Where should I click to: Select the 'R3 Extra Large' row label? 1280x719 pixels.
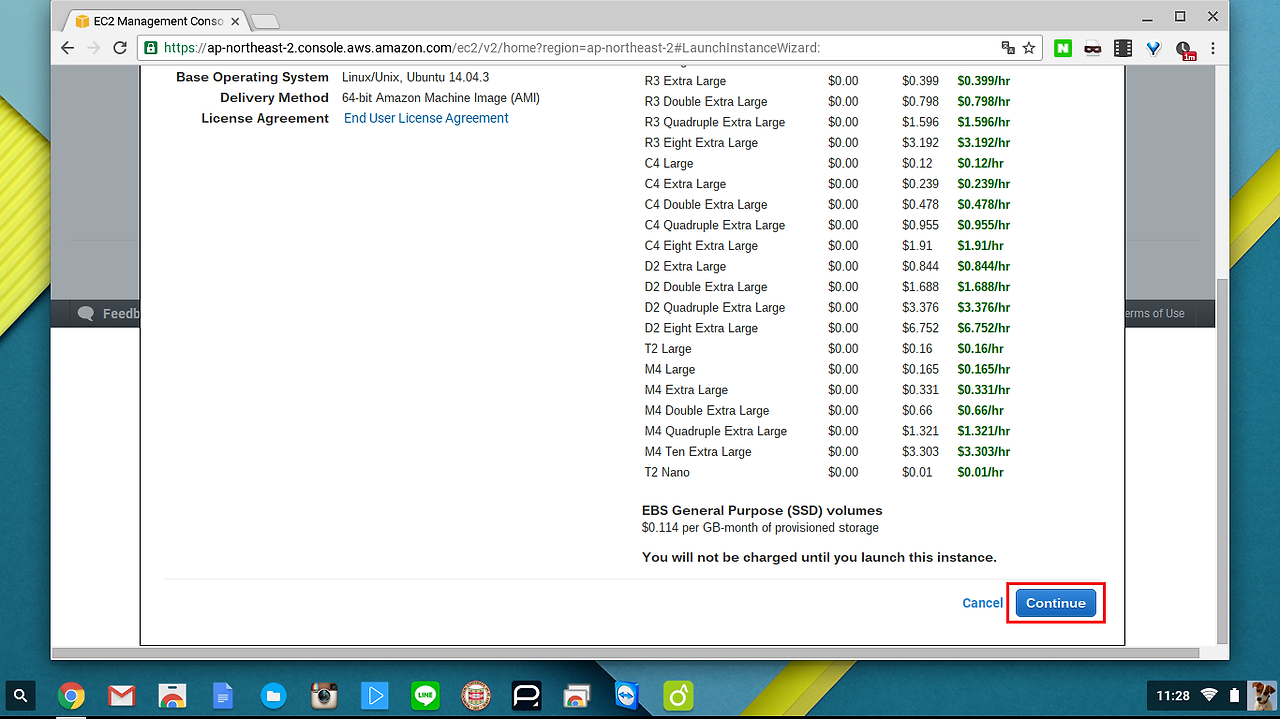point(685,81)
